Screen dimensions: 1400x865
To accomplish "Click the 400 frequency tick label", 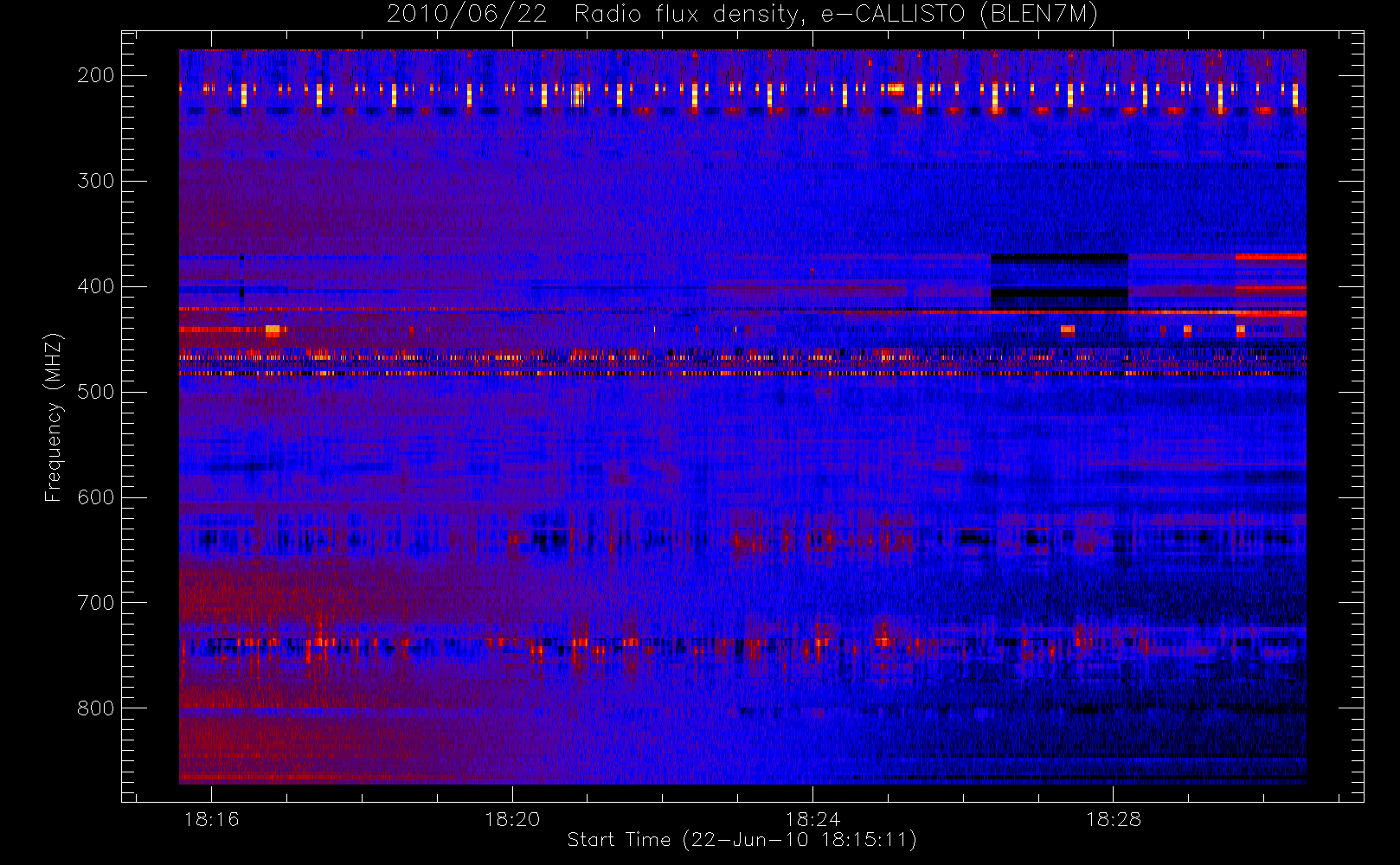I will (95, 286).
